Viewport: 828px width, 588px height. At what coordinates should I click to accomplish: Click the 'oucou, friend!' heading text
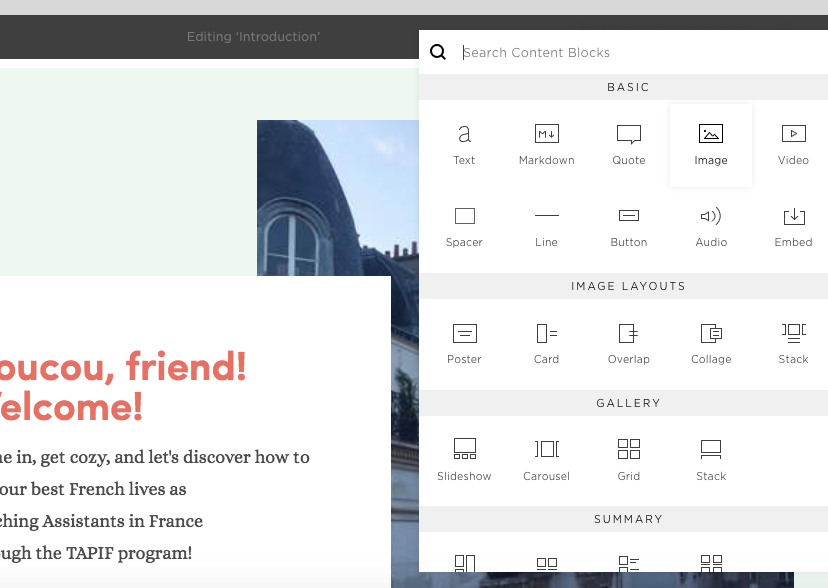[123, 366]
